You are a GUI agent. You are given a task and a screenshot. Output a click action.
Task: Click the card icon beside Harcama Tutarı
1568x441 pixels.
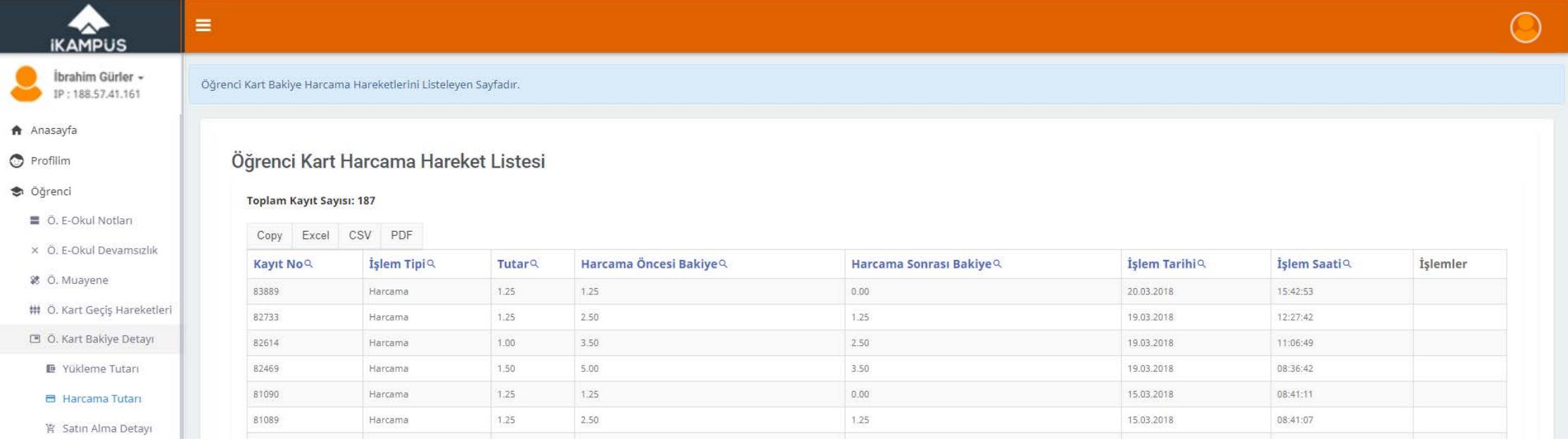point(51,399)
